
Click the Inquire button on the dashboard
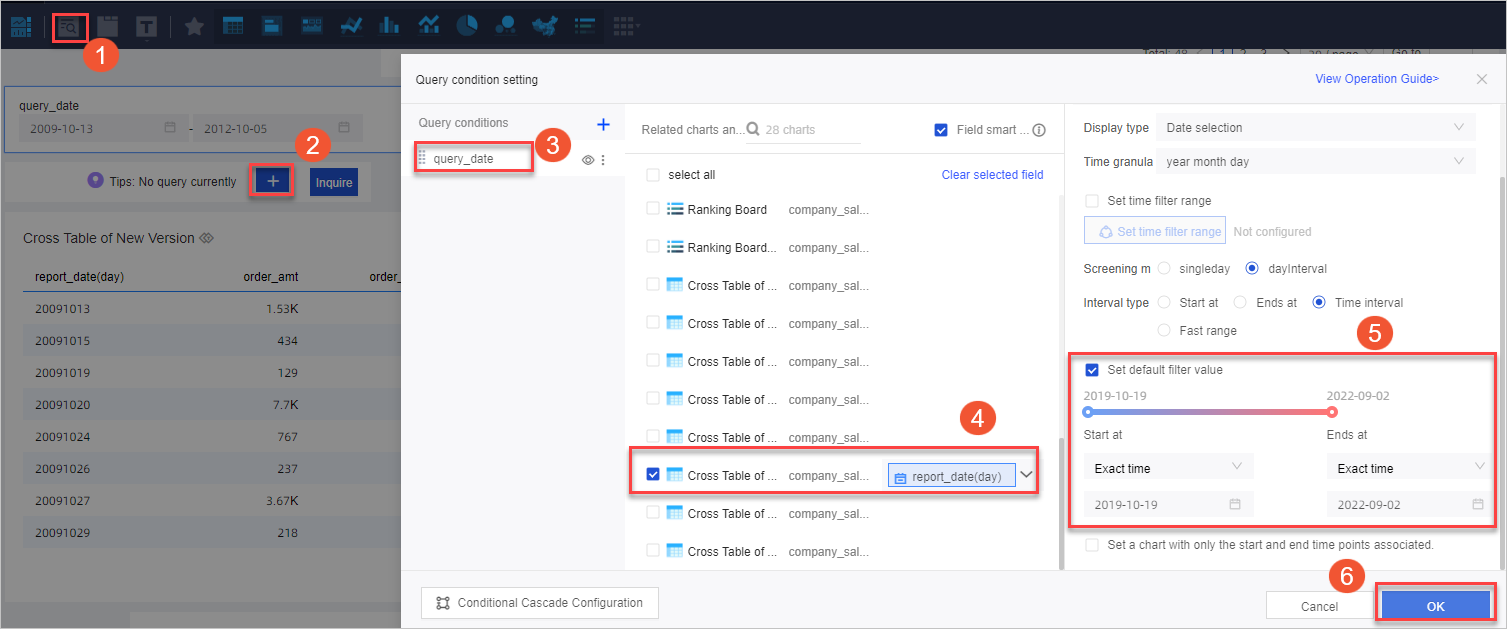point(334,182)
